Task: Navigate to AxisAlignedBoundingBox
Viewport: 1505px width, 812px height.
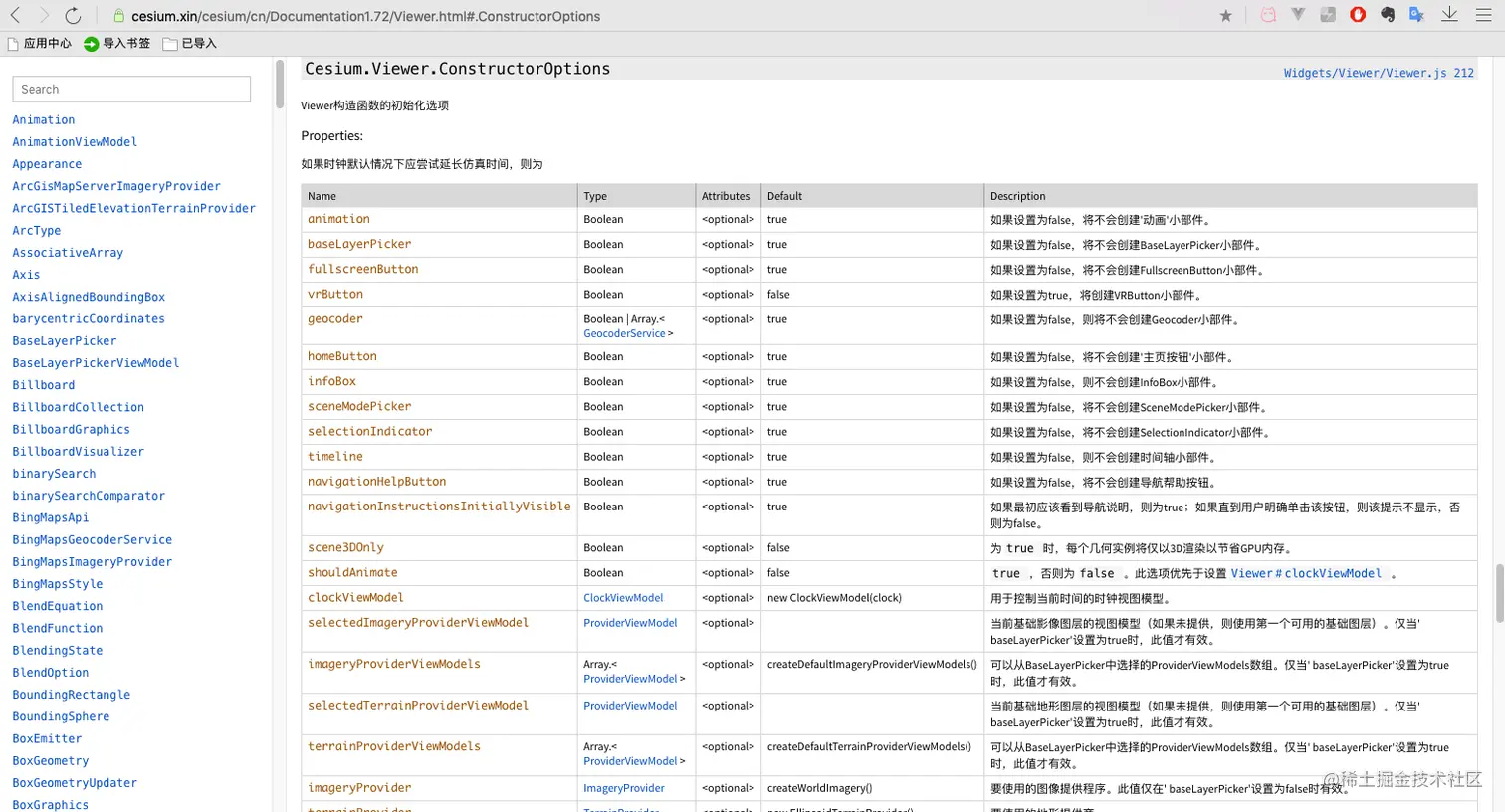Action: click(x=89, y=297)
